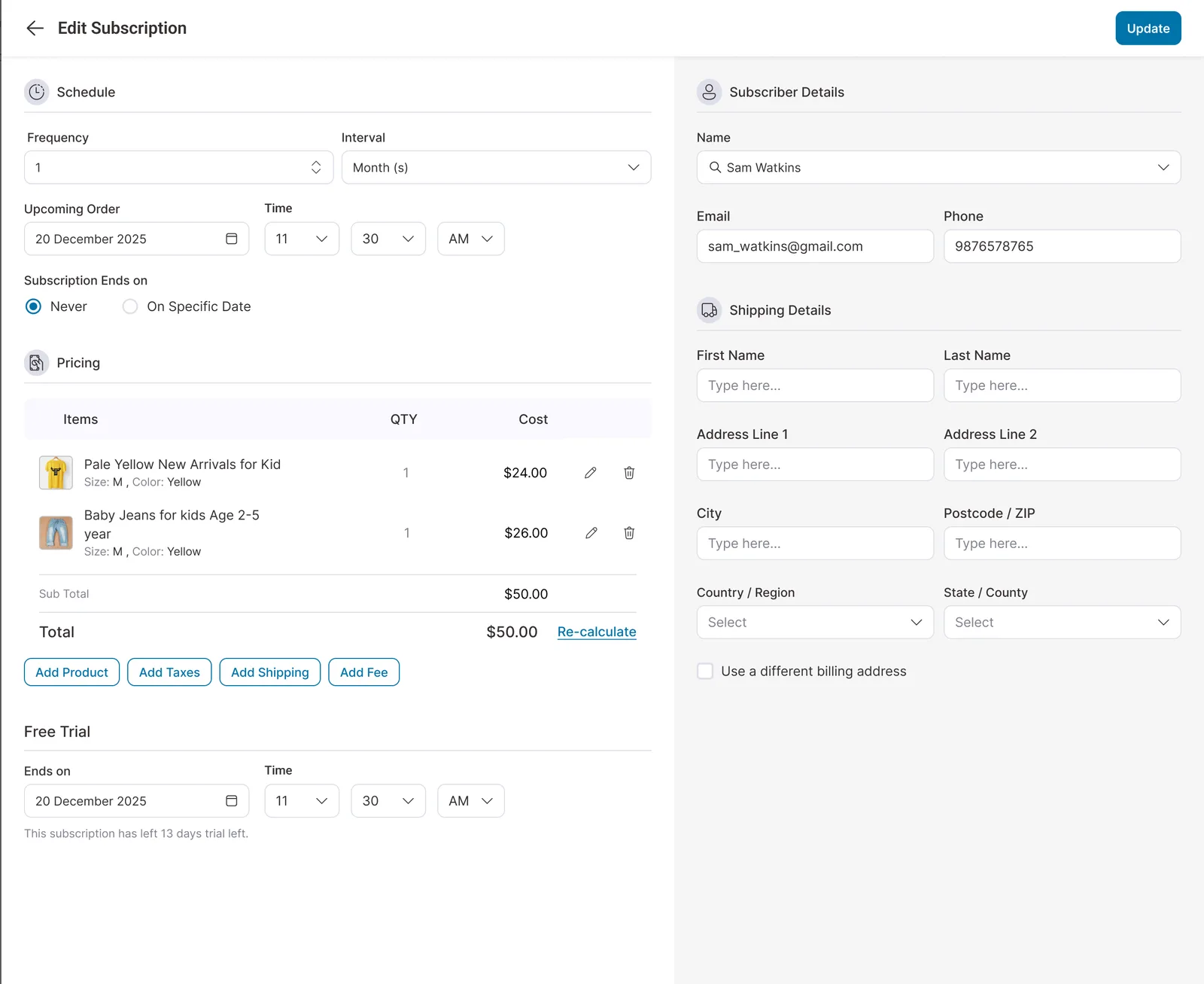Viewport: 1204px width, 984px height.
Task: Focus the Address Line 1 field
Action: (x=815, y=465)
